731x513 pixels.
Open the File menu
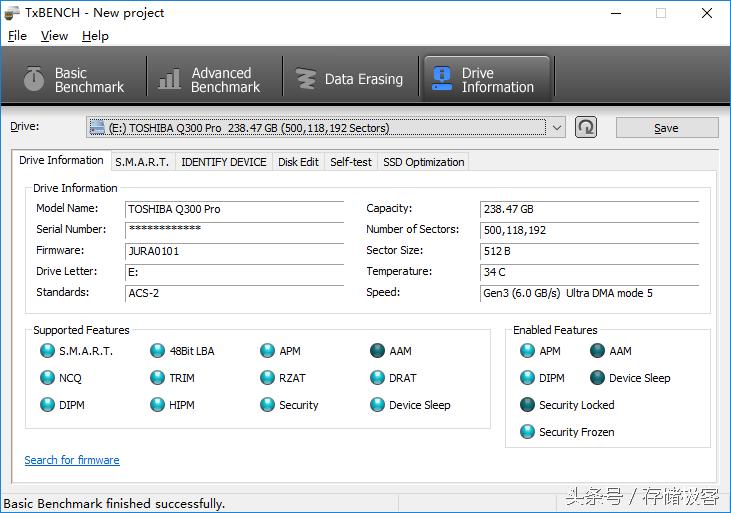17,36
